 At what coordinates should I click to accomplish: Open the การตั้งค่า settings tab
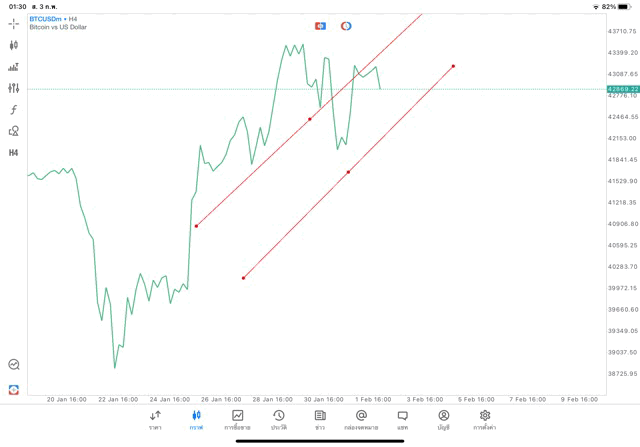[x=485, y=419]
